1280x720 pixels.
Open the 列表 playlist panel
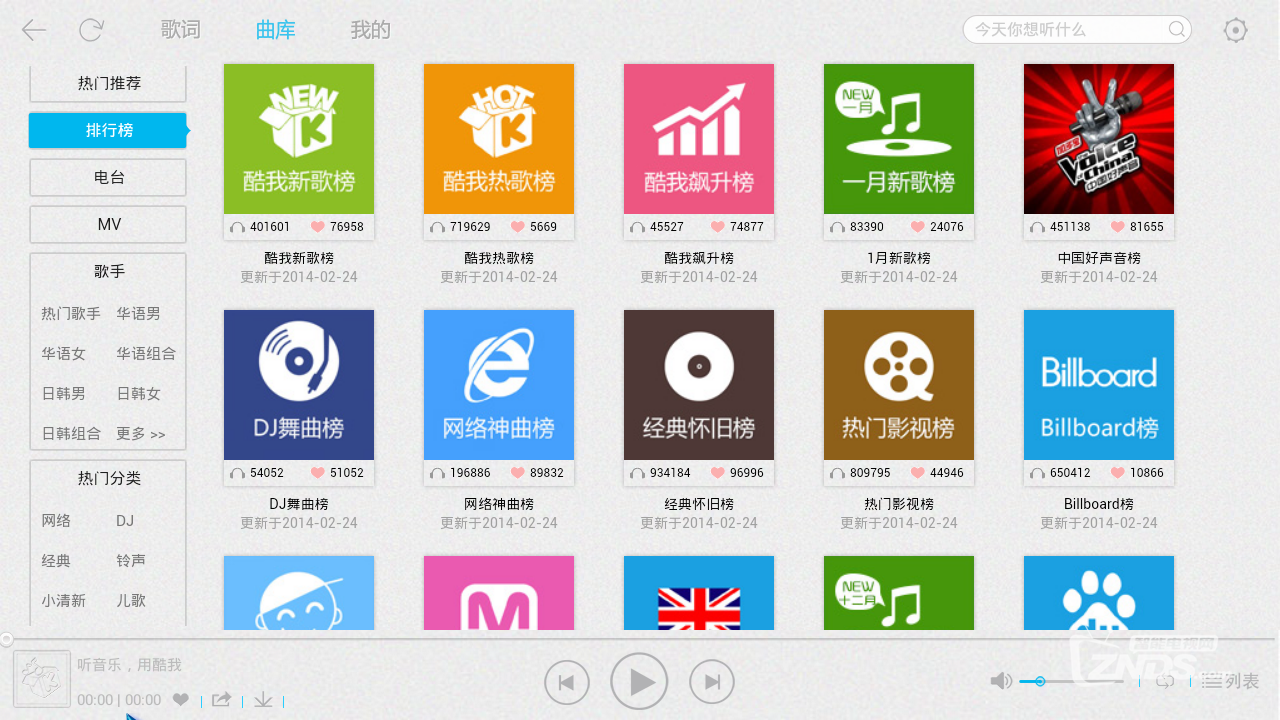click(x=1231, y=681)
